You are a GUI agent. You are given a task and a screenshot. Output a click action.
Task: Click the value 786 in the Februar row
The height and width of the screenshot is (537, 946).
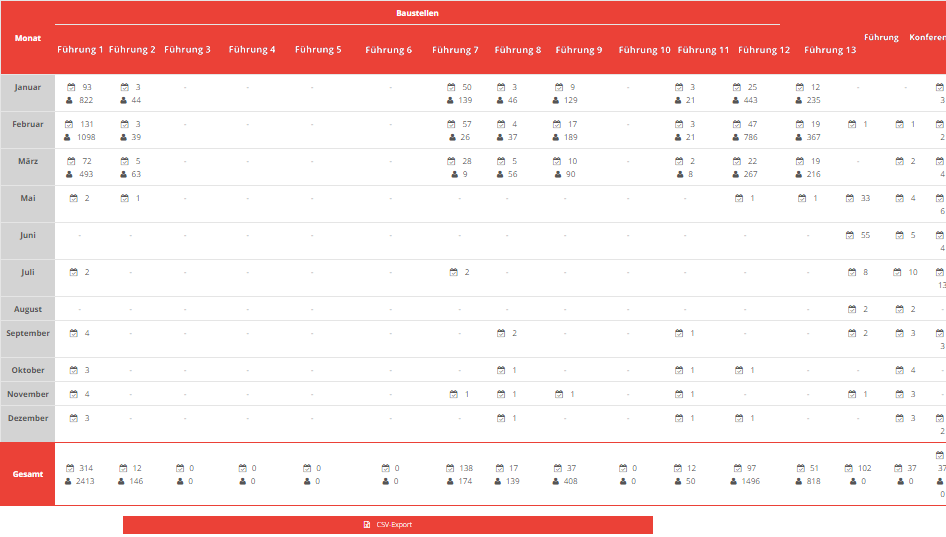coord(750,137)
